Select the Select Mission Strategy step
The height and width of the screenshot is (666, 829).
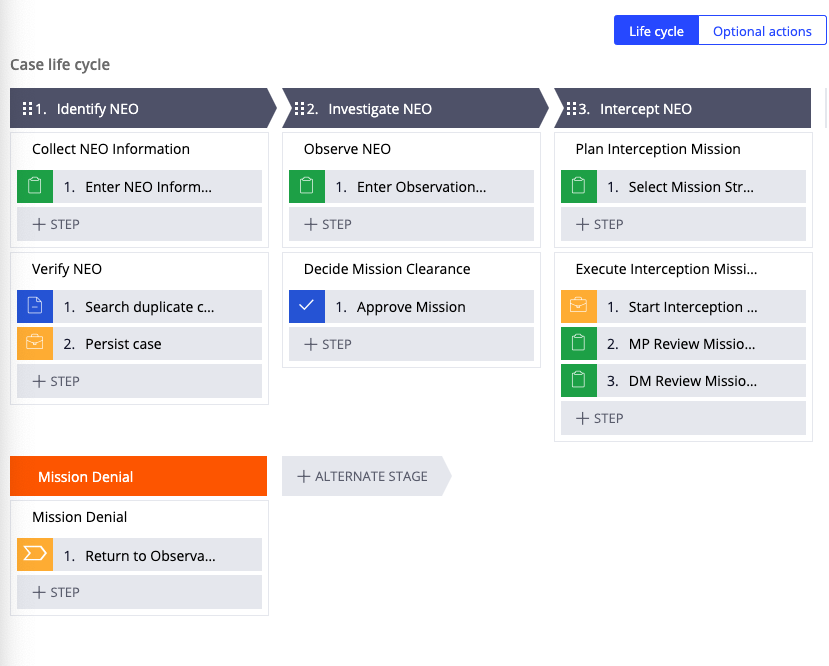point(692,187)
